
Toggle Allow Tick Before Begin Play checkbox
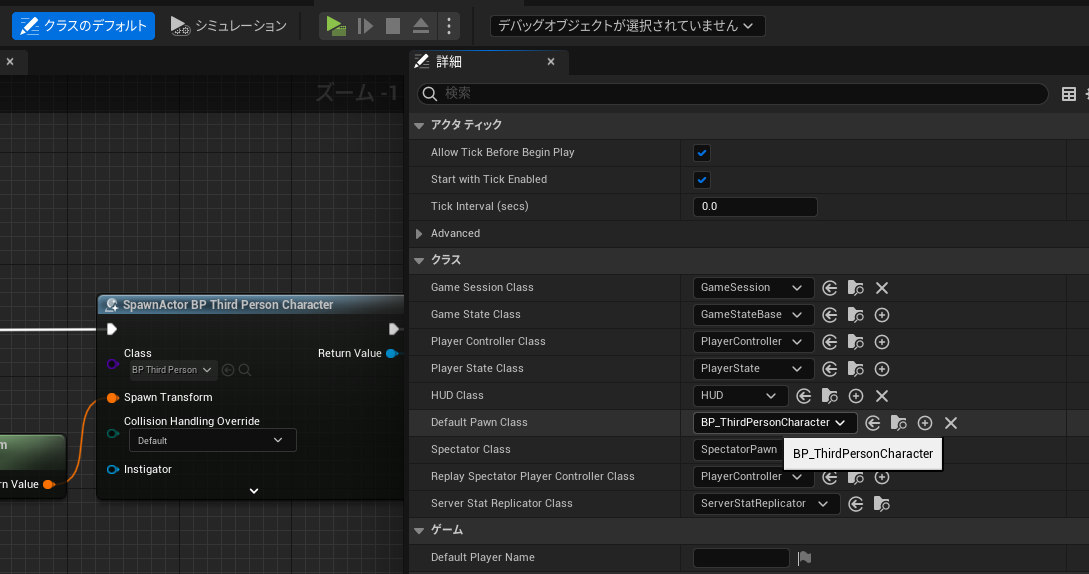(x=702, y=153)
